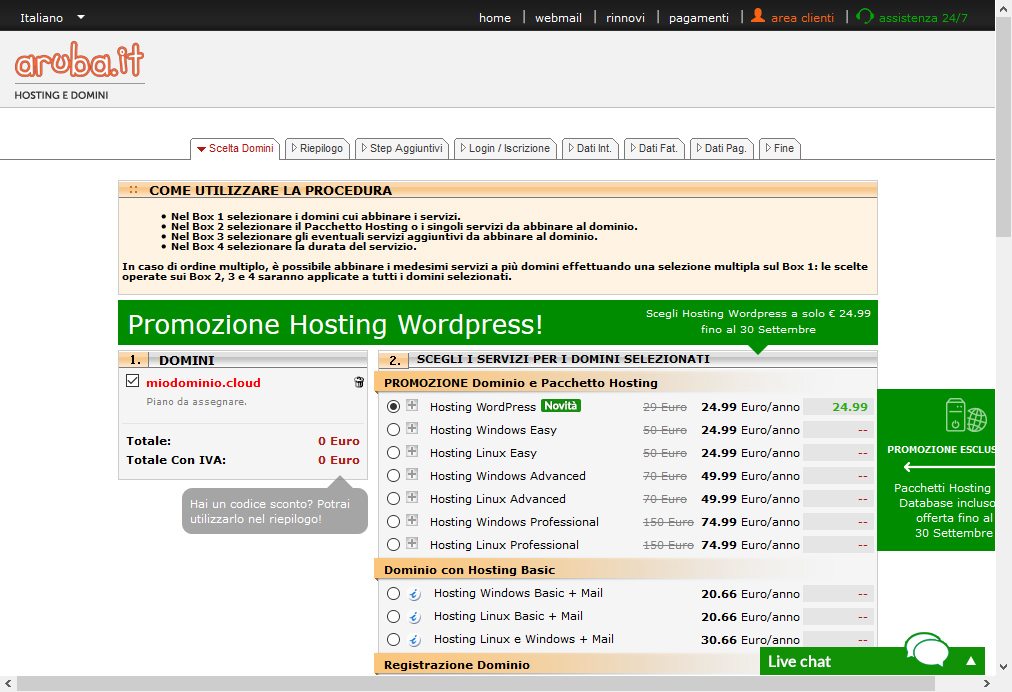Open the pagamenti link in top bar

698,17
